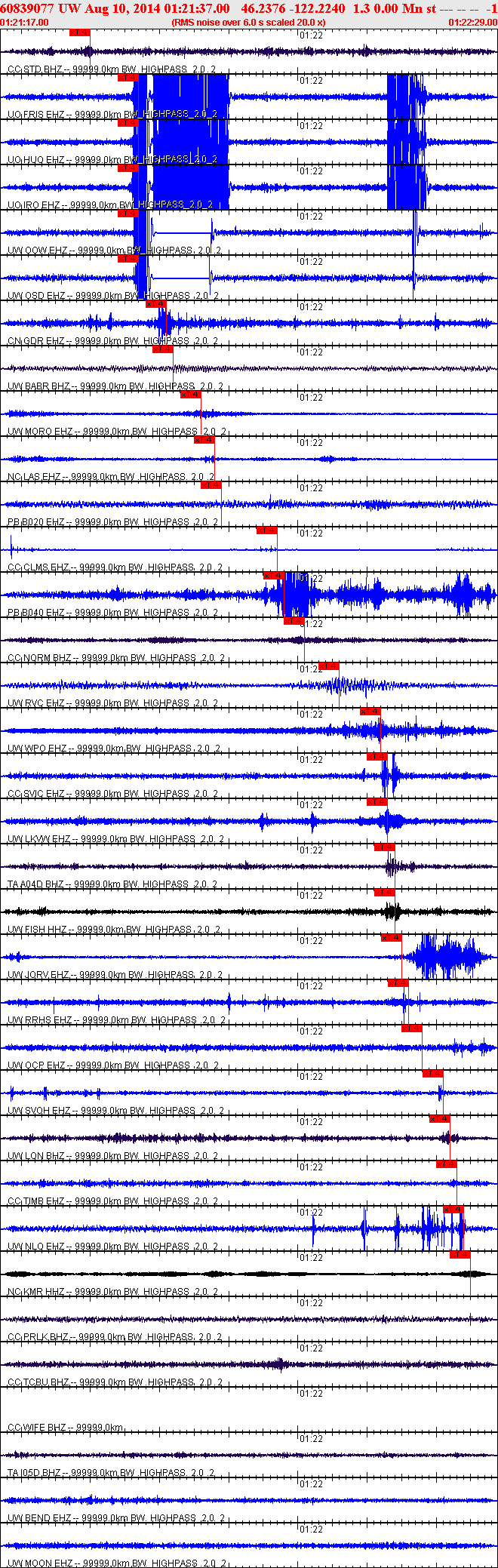
Task: Select the red pick marker on CC TIMB trace
Action: [446, 1164]
